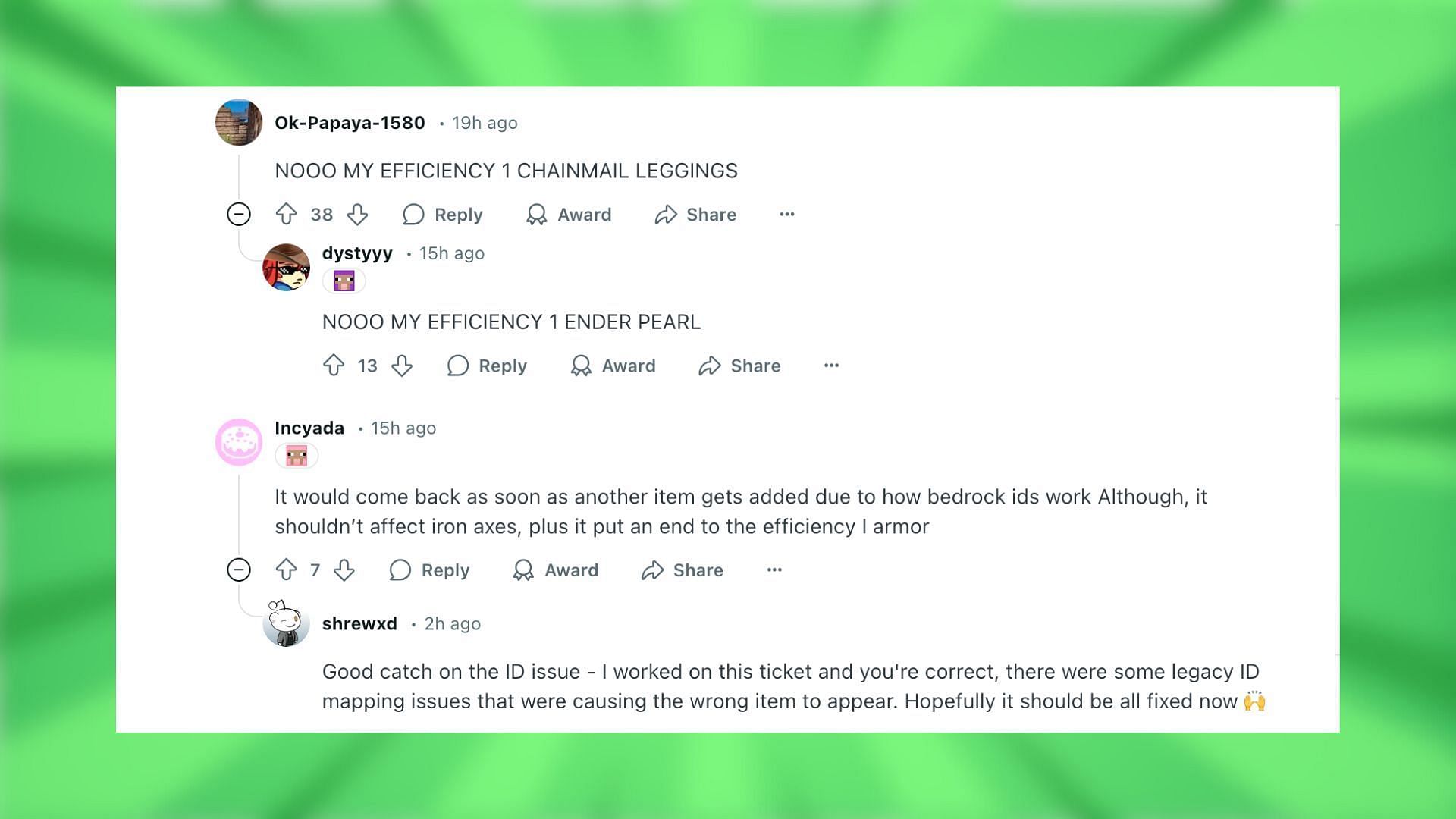The width and height of the screenshot is (1456, 819).
Task: Collapse the Ok-Papaya-1580 comment thread
Action: 238,214
